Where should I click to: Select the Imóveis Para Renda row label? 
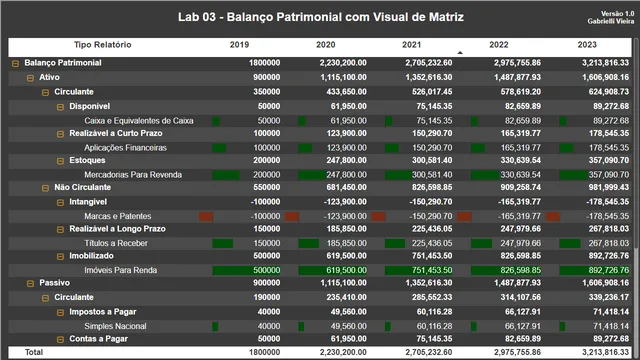click(120, 270)
